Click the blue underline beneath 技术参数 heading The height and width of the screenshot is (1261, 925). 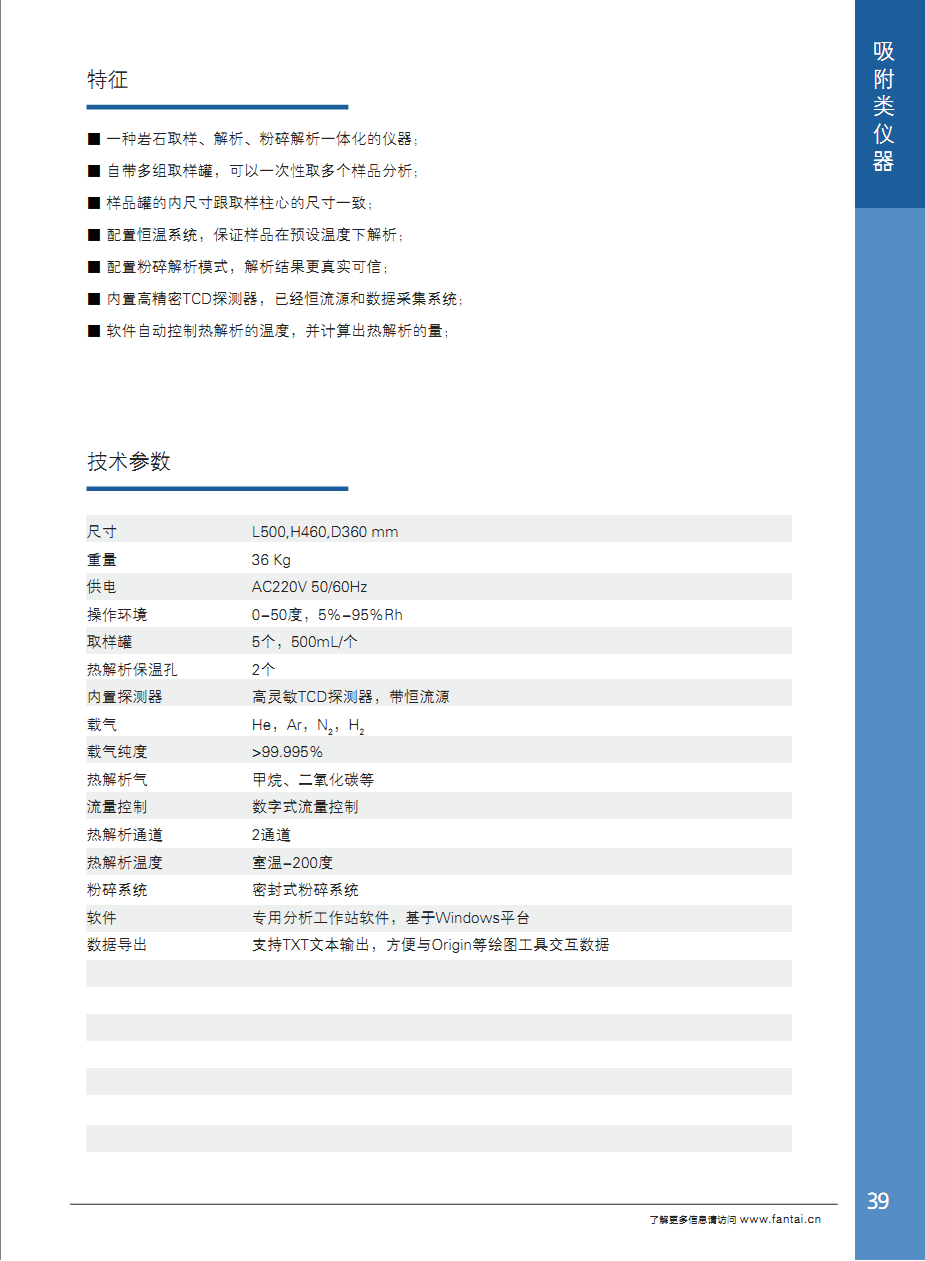click(x=217, y=489)
